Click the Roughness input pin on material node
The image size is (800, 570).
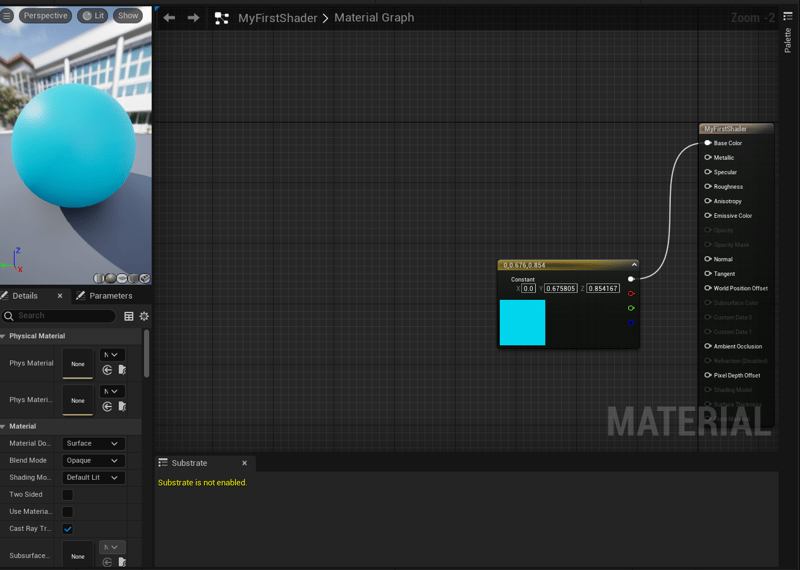click(x=708, y=187)
